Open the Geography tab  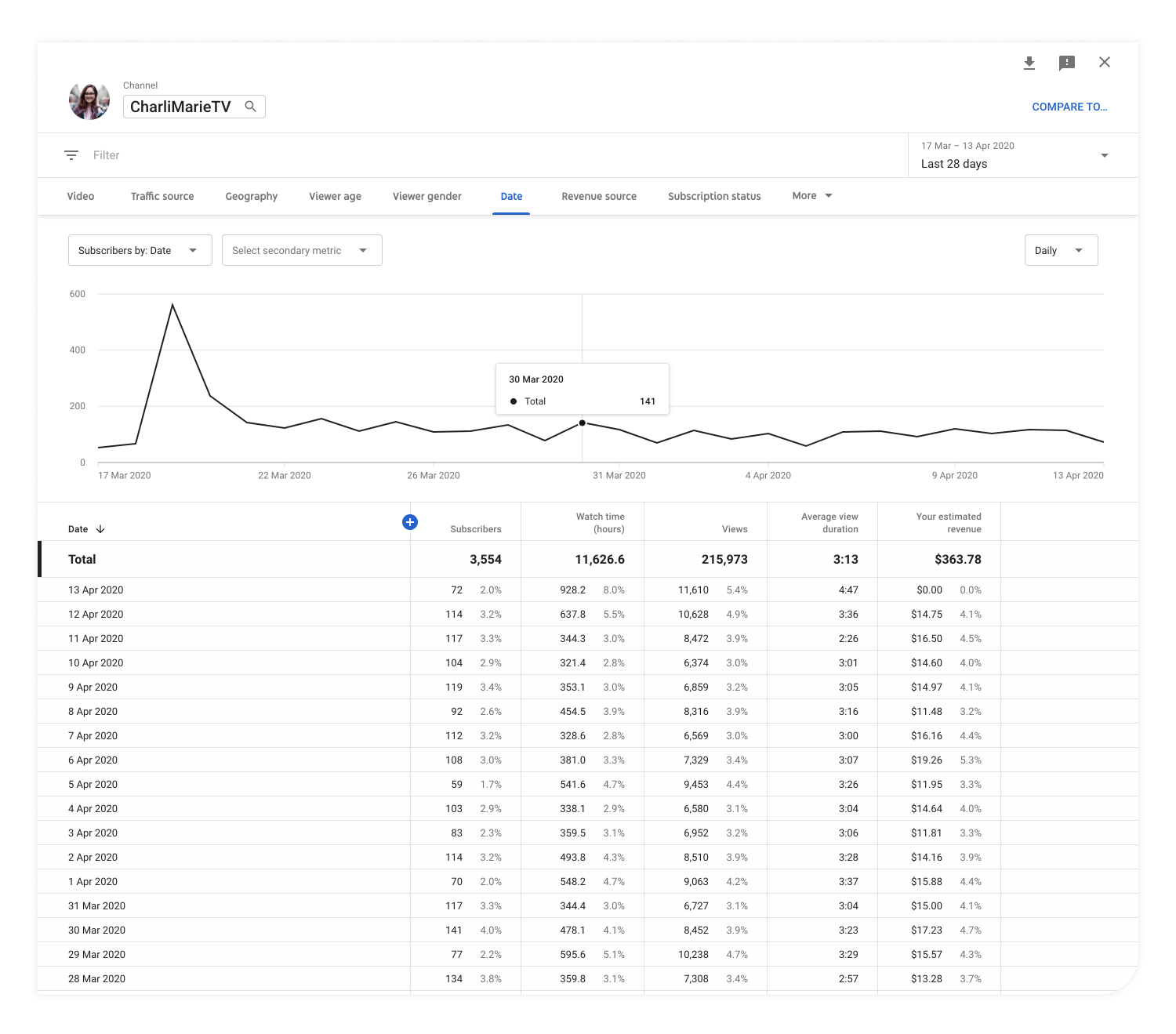[252, 196]
